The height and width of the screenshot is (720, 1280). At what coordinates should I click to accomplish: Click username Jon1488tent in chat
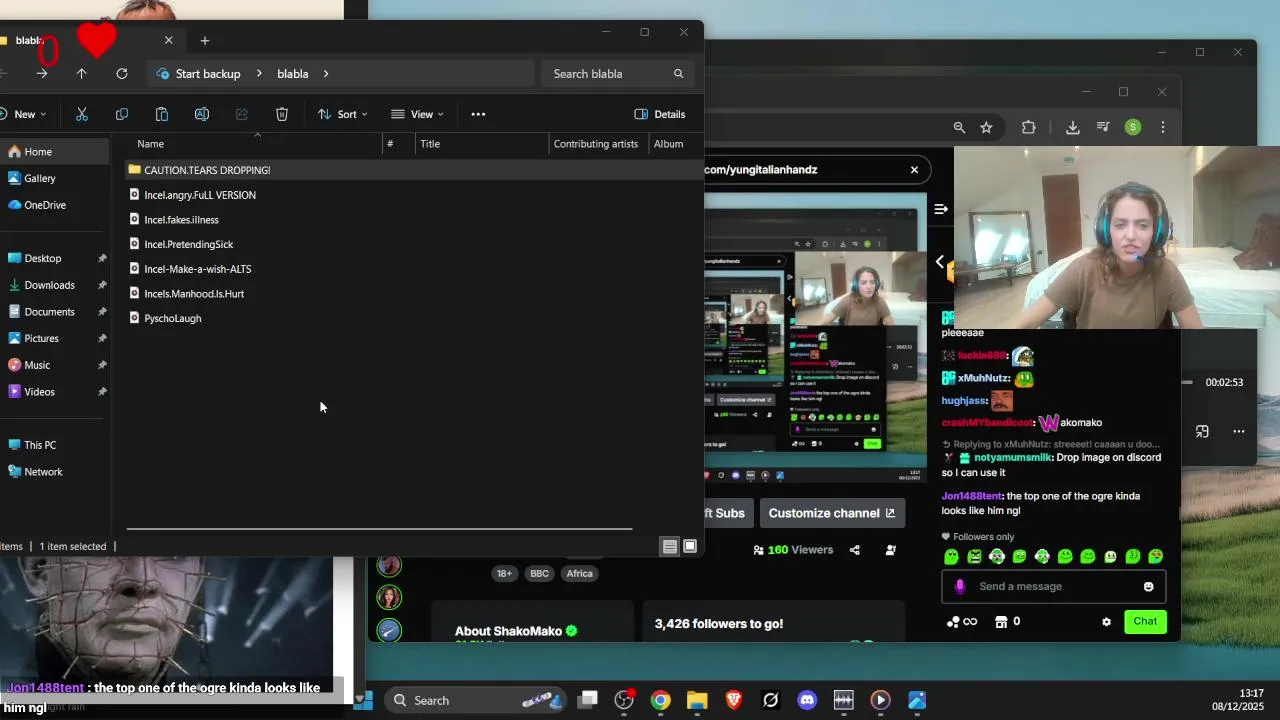tap(971, 496)
